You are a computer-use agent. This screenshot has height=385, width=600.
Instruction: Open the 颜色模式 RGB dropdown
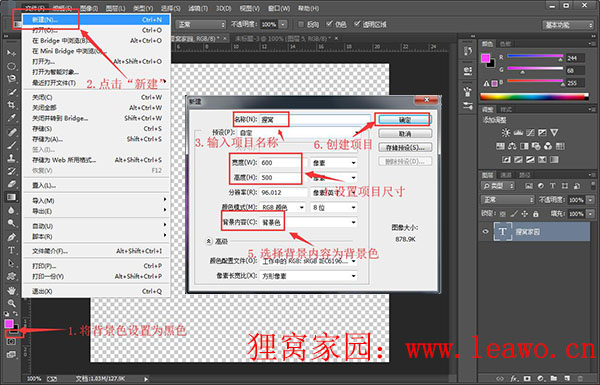click(x=282, y=207)
